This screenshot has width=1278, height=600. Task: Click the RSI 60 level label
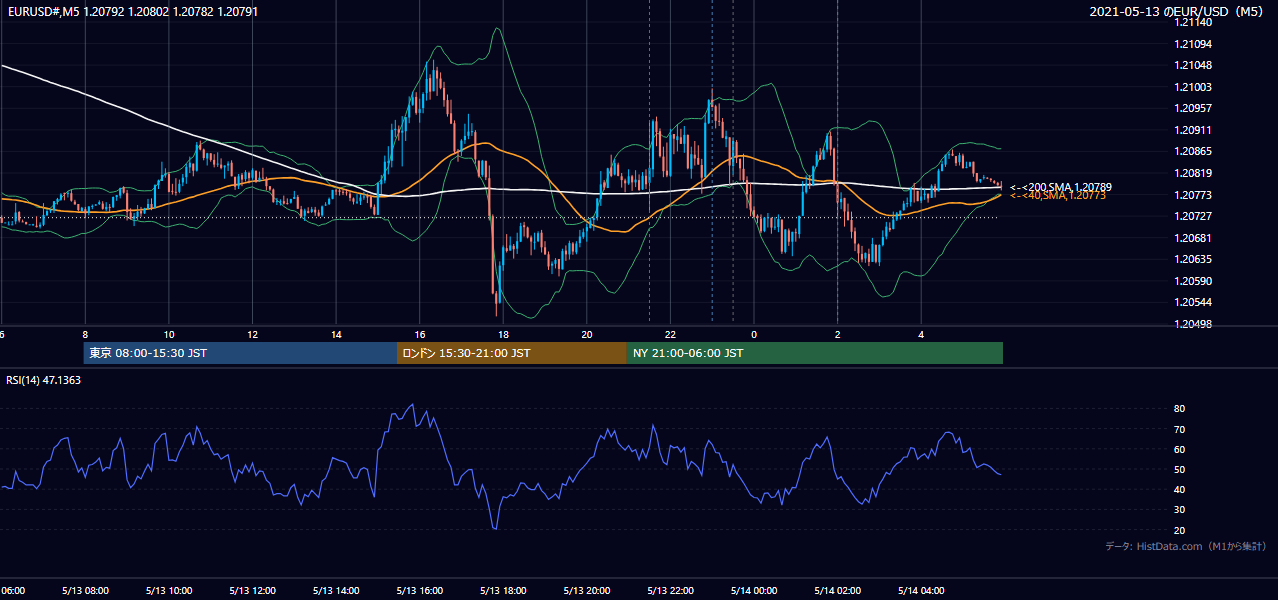click(1179, 449)
